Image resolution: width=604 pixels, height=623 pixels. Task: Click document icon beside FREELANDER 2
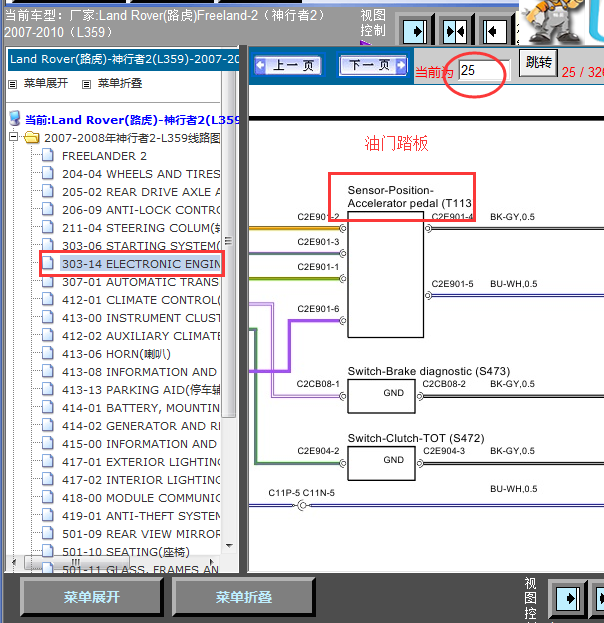click(x=48, y=155)
